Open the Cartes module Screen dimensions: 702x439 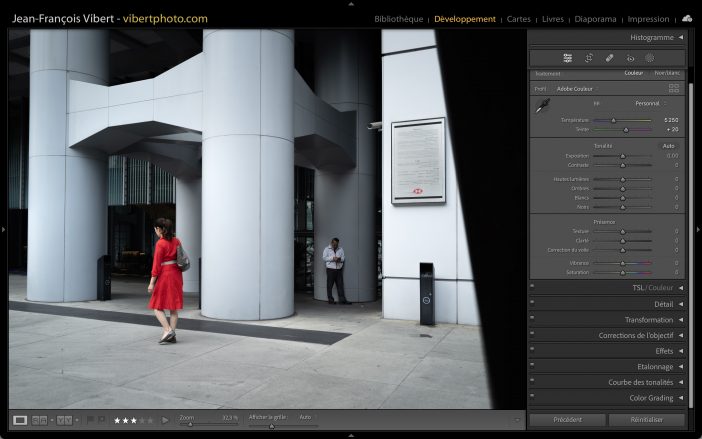click(519, 19)
